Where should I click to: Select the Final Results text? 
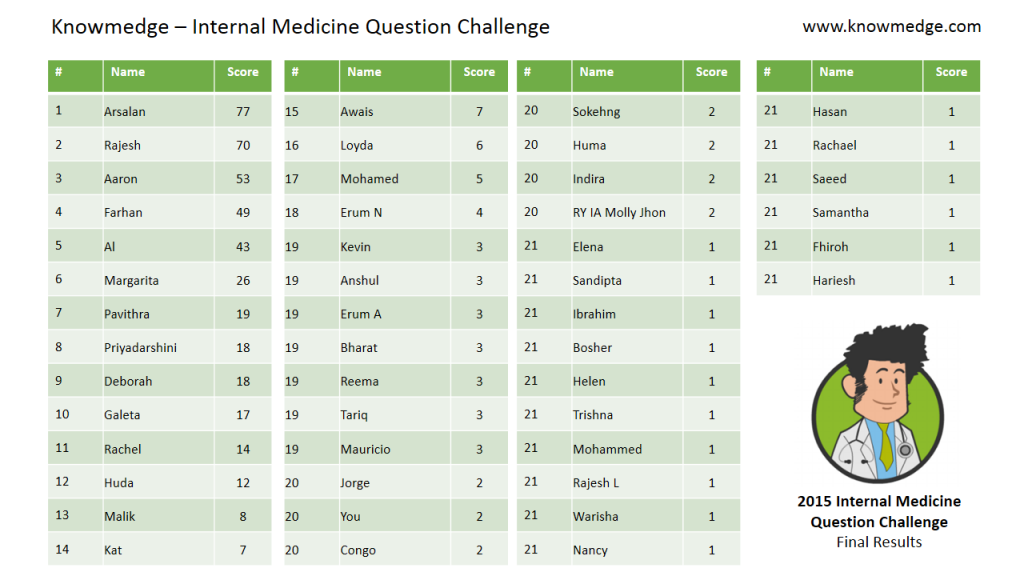click(879, 542)
